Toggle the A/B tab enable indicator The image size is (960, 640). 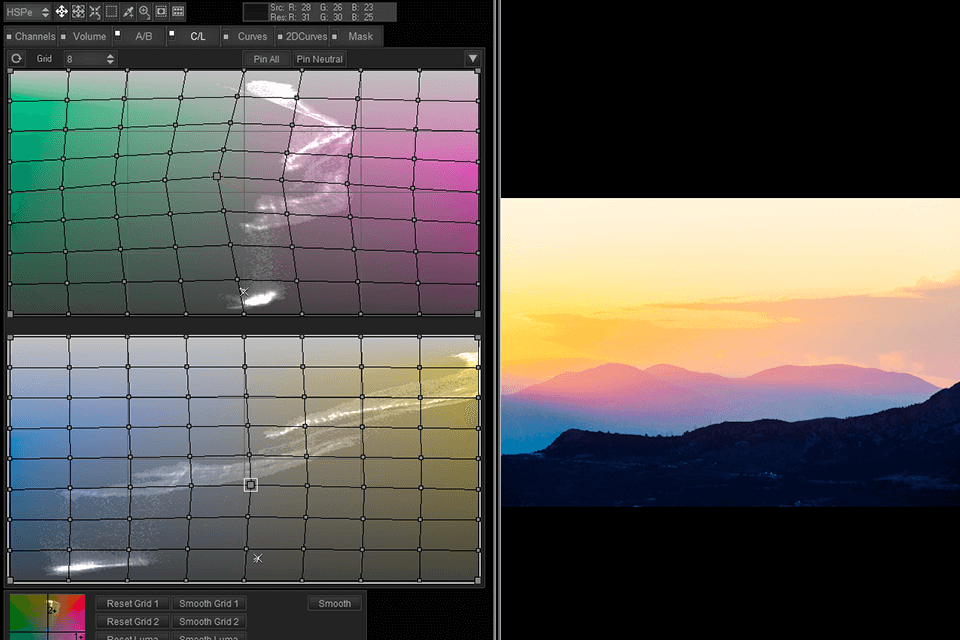[x=118, y=34]
